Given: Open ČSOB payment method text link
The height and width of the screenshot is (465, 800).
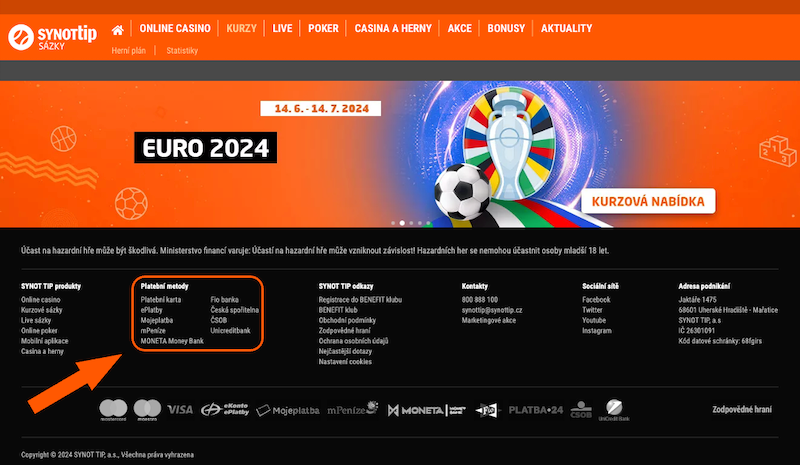Looking at the screenshot, I should (x=218, y=320).
